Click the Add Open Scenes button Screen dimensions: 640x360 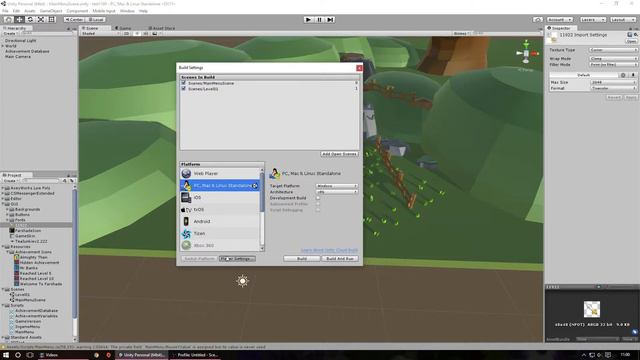[x=340, y=154]
